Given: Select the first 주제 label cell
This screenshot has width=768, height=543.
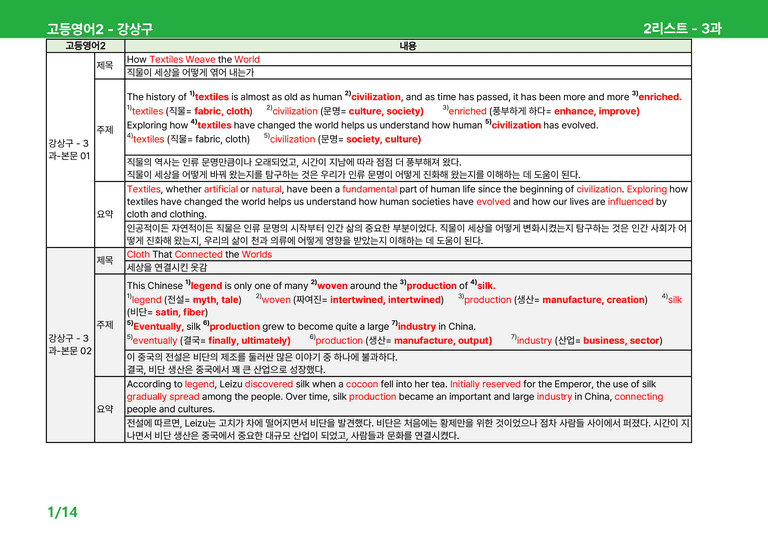Looking at the screenshot, I should click(x=109, y=130).
